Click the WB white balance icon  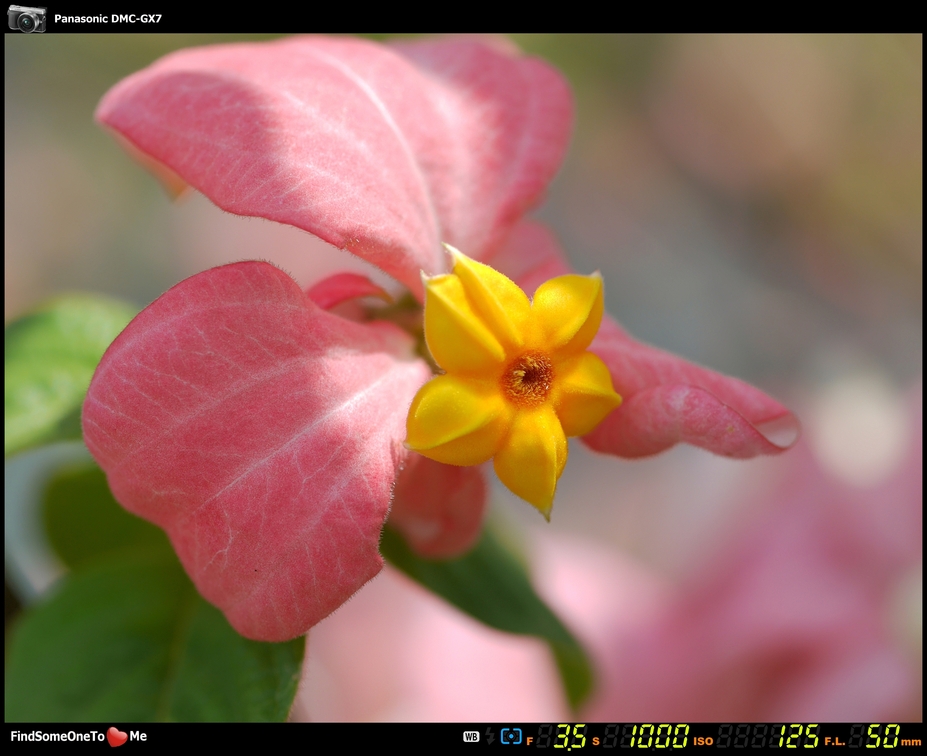pyautogui.click(x=471, y=736)
